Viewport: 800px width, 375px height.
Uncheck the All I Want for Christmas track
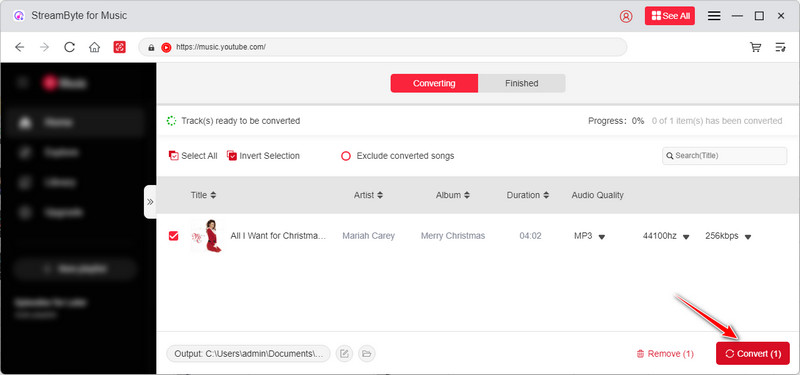coord(173,236)
